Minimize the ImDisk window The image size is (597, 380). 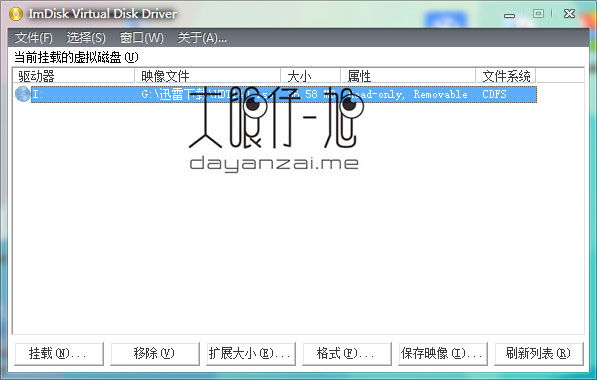point(509,15)
